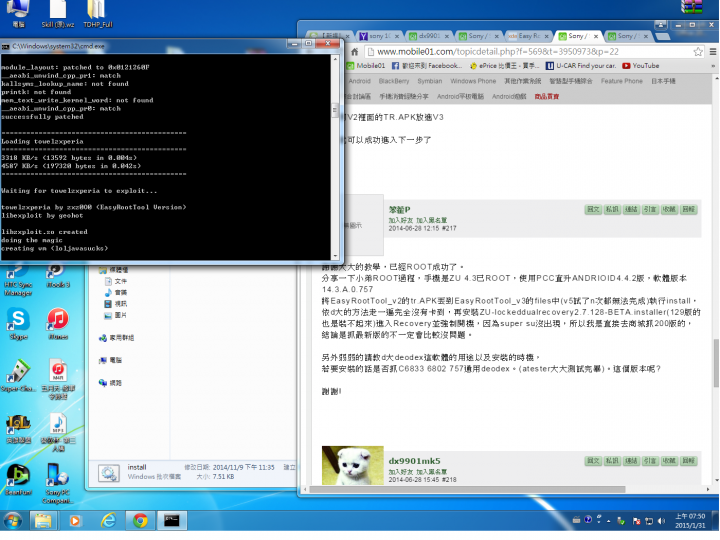
Task: Open the ePrice bookmark
Action: 504,66
